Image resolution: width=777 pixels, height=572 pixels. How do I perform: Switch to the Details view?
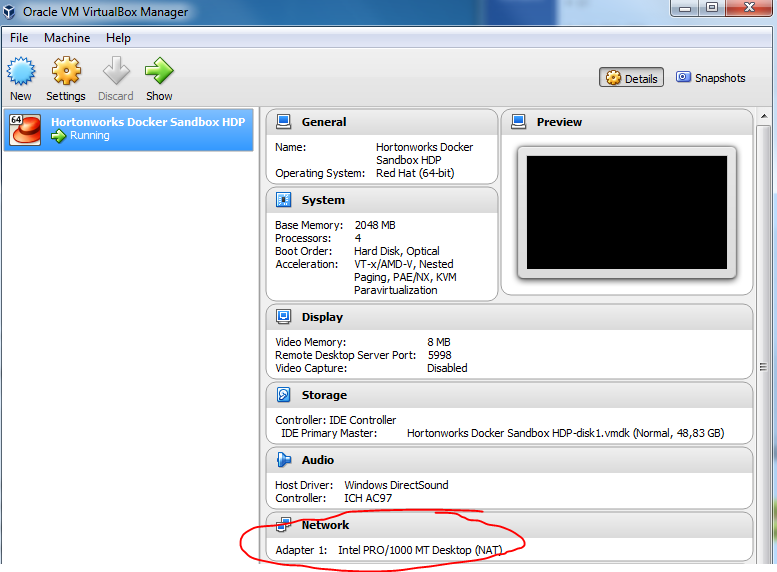[631, 78]
